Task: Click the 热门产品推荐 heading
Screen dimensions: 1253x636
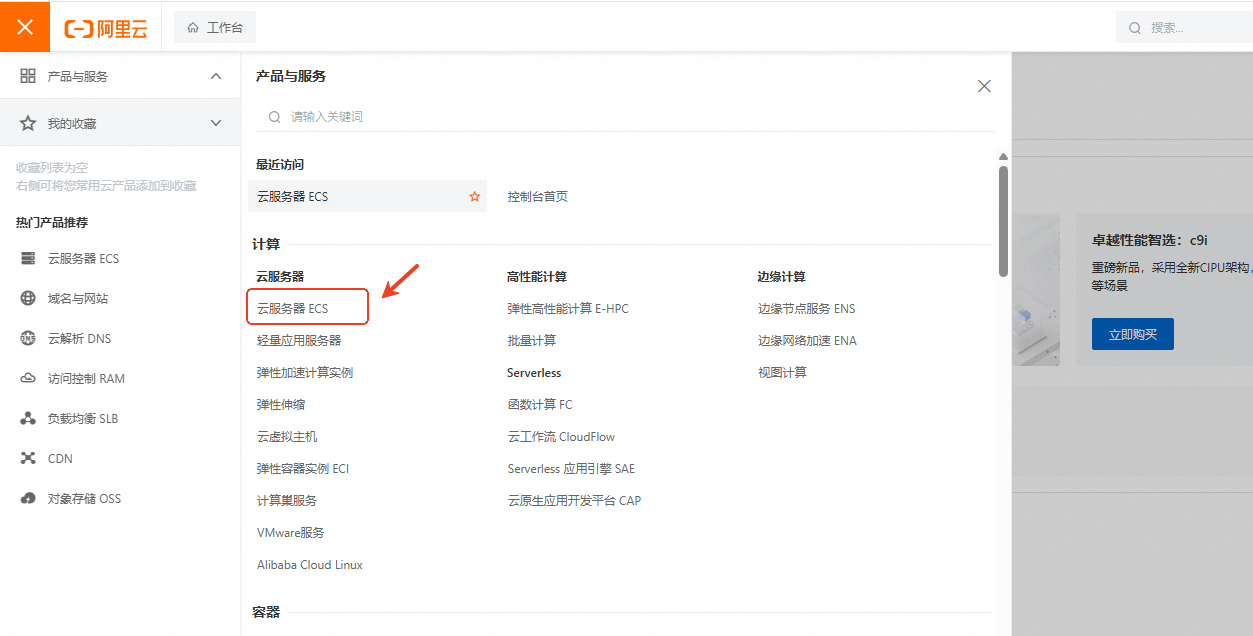Action: click(x=52, y=223)
